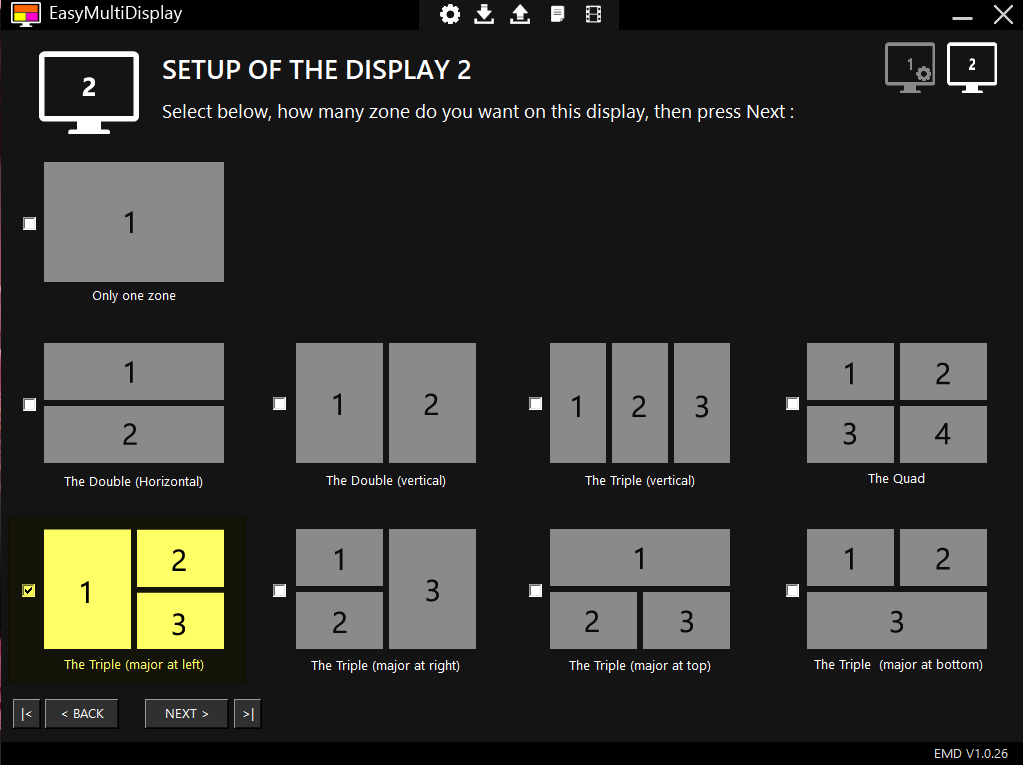Image resolution: width=1023 pixels, height=765 pixels.
Task: Tick The Double (vertical) checkbox
Action: click(280, 404)
